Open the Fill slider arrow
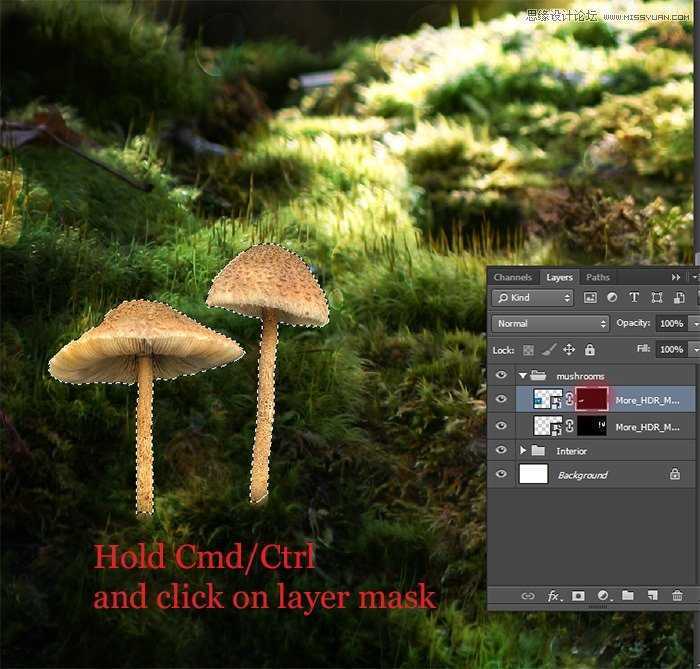 click(x=695, y=349)
